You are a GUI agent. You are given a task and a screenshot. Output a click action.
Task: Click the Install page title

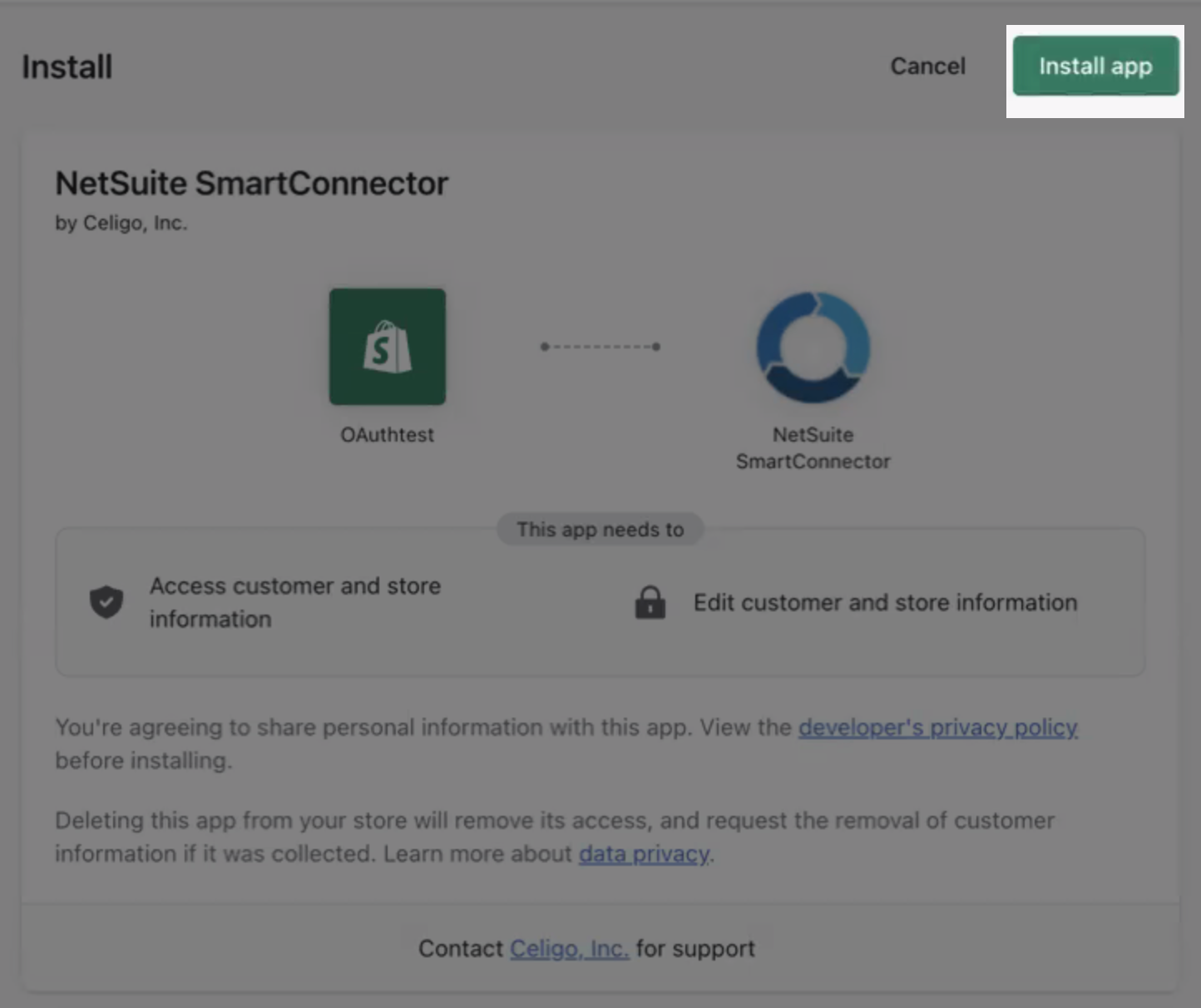pos(67,67)
